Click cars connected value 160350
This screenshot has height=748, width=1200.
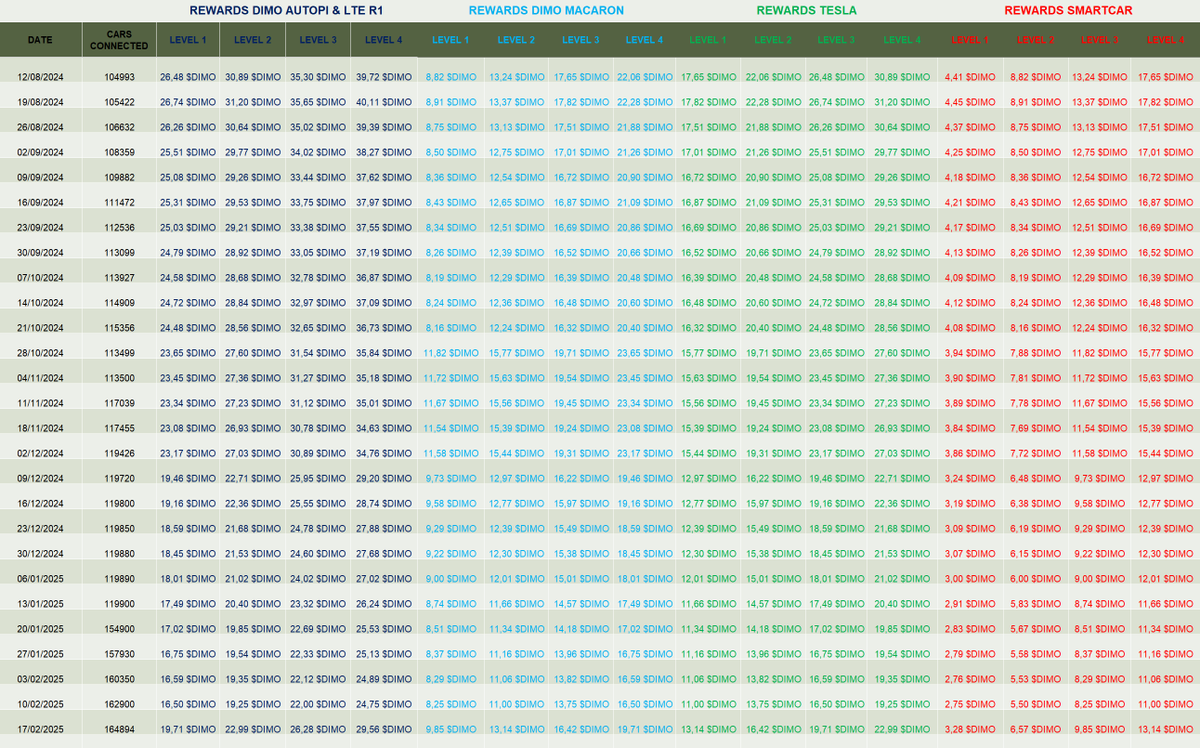click(119, 679)
